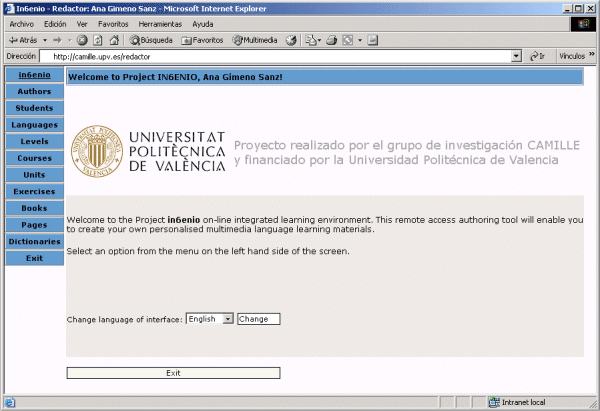Click the Refresh page icon
This screenshot has width=600, height=411.
pos(98,40)
